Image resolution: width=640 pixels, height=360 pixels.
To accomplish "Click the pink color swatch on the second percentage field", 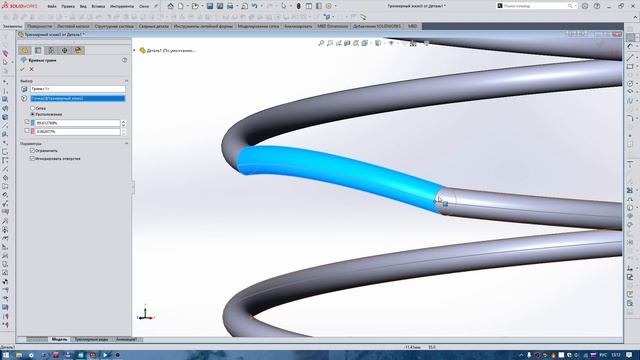I will click(33, 131).
